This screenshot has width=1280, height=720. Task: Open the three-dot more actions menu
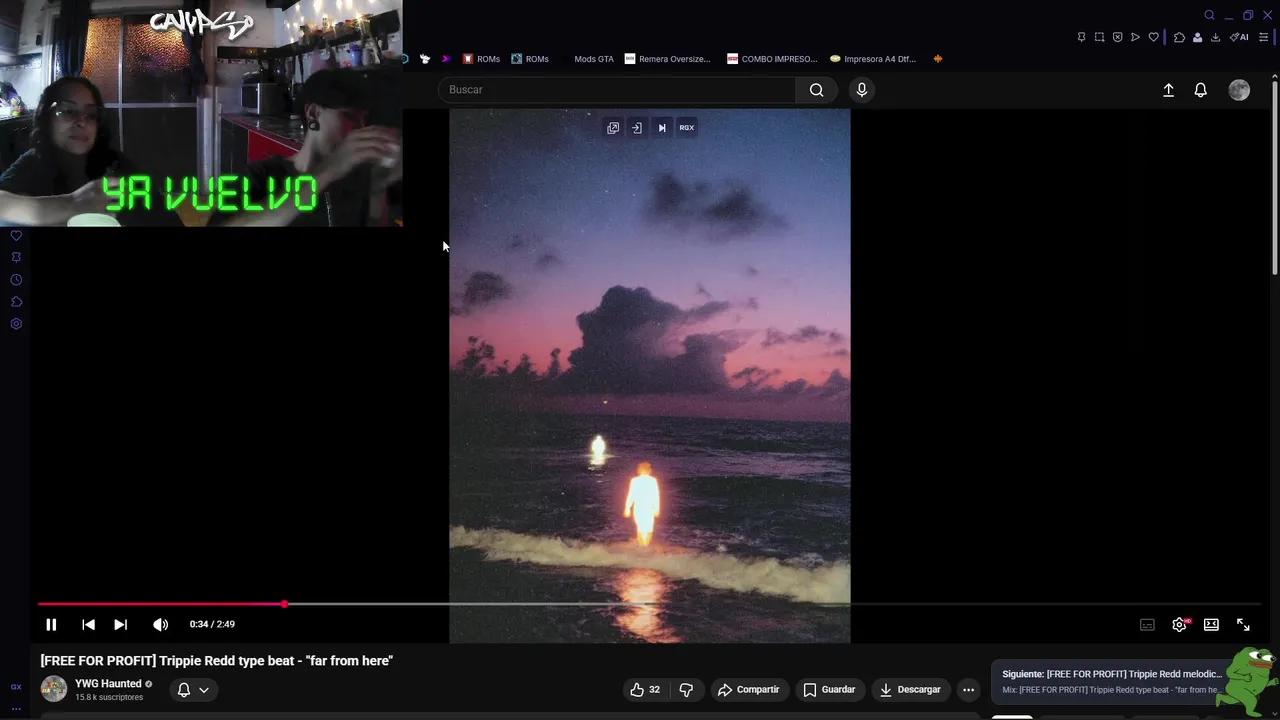click(968, 690)
